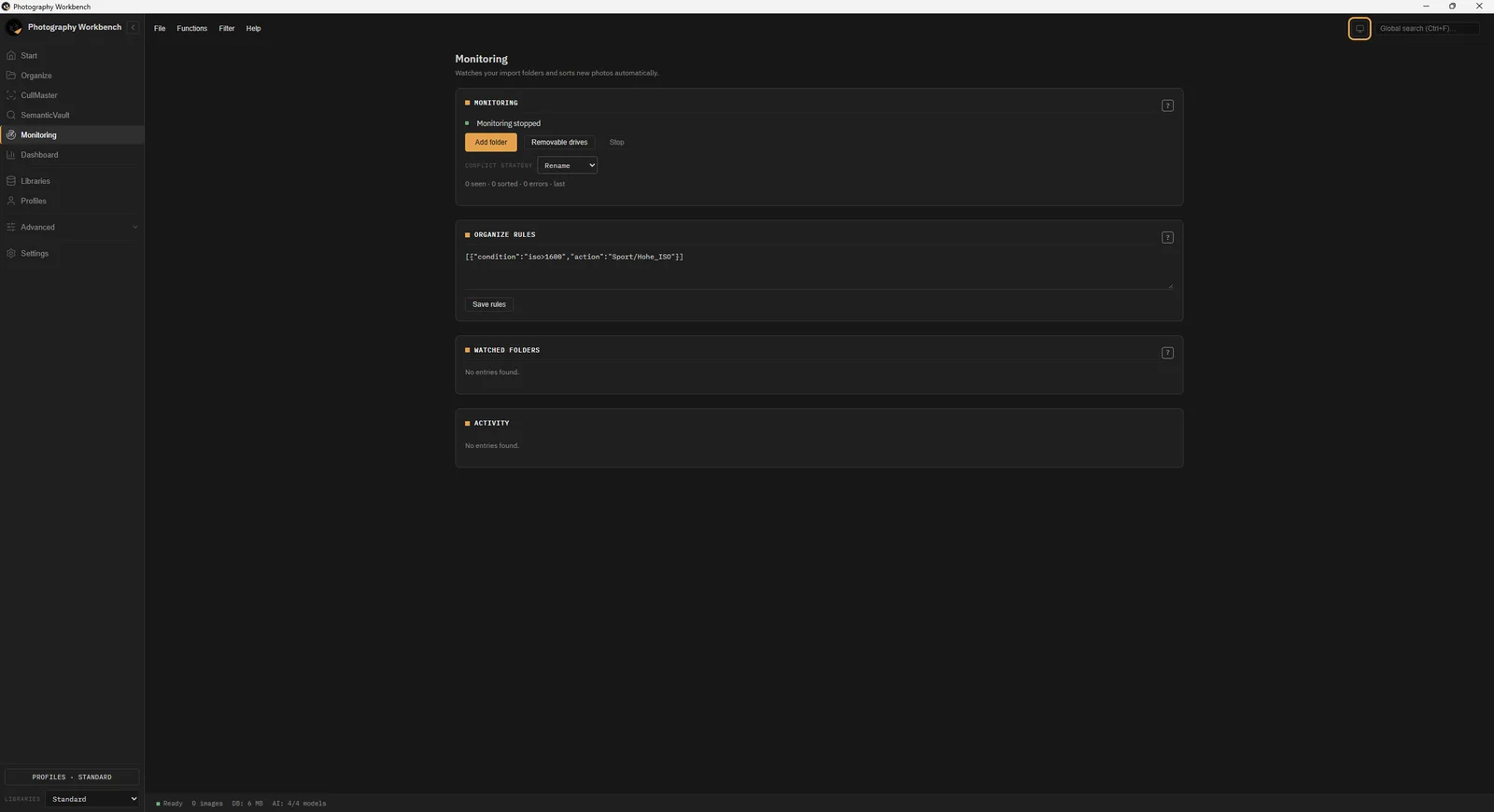
Task: Select the CullMaster face-scan icon
Action: pyautogui.click(x=11, y=95)
